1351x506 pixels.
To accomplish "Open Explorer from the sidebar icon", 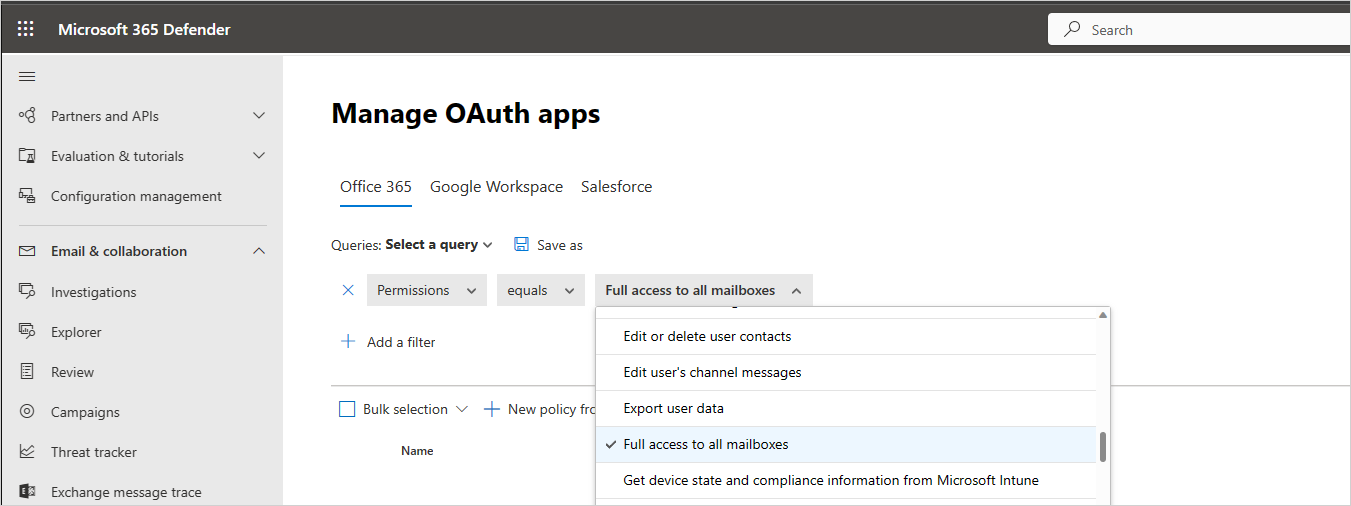I will click(x=28, y=332).
